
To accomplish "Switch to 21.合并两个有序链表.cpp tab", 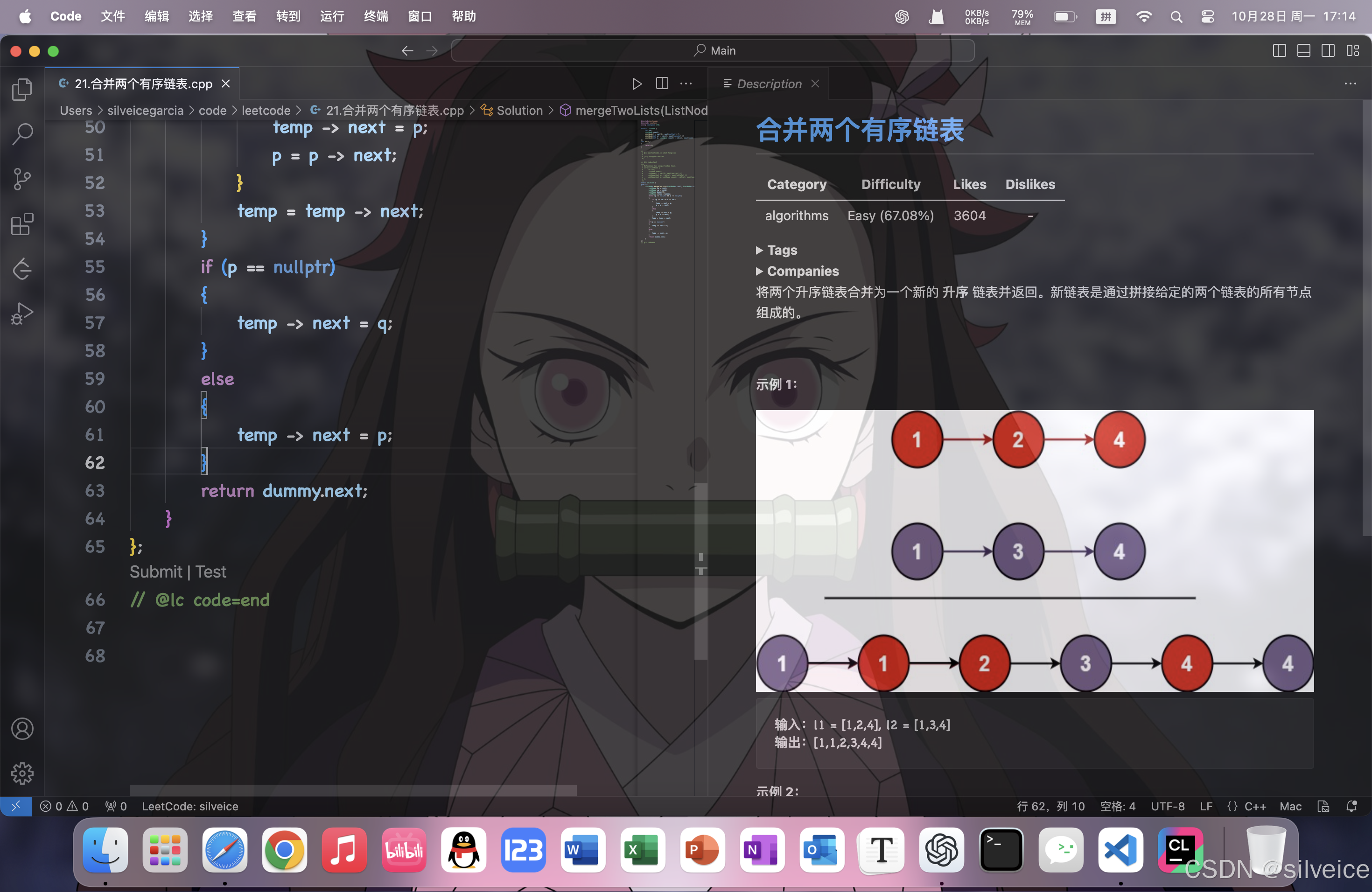I will pyautogui.click(x=142, y=84).
